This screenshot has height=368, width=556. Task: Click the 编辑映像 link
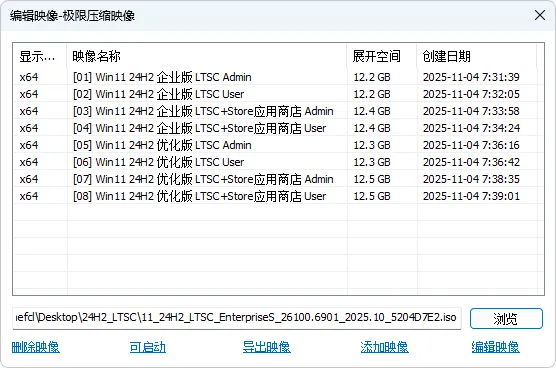tap(495, 347)
